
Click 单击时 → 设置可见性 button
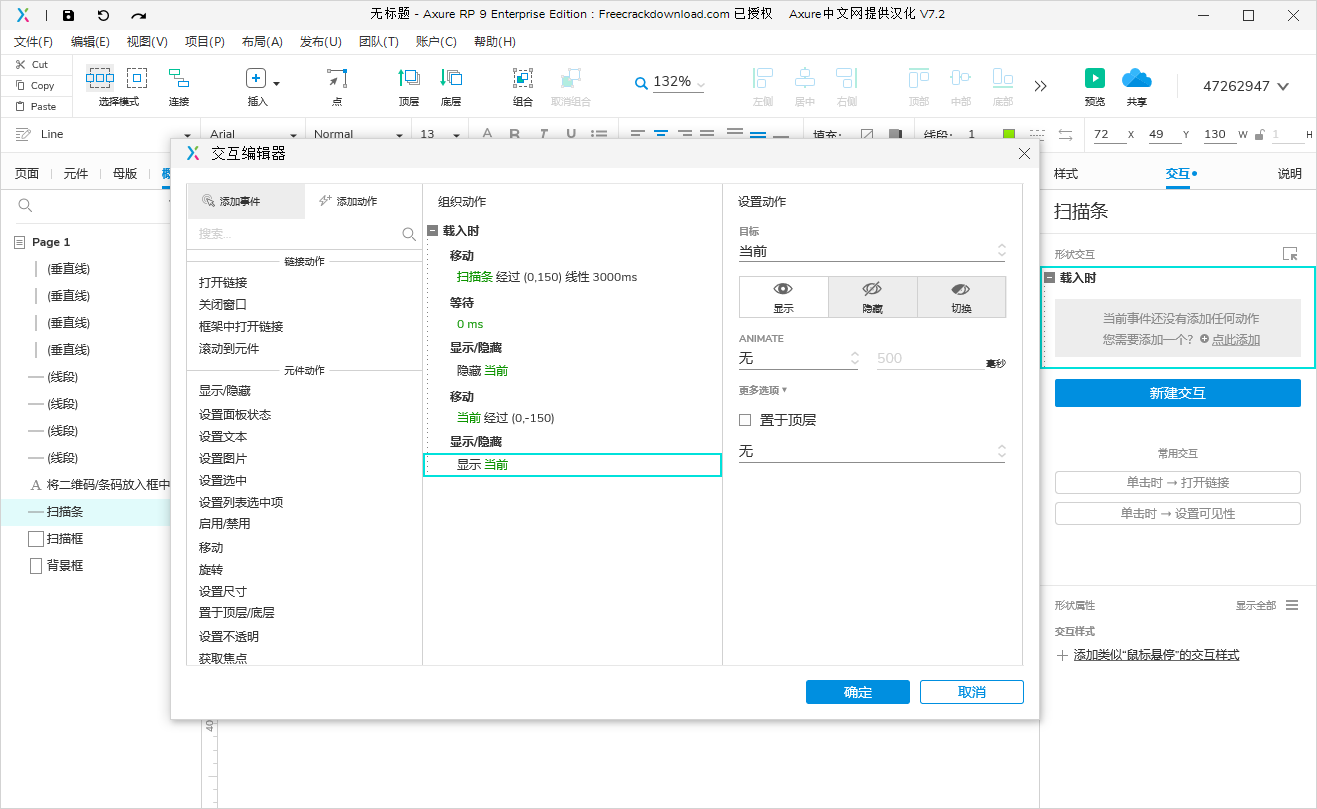[1178, 514]
